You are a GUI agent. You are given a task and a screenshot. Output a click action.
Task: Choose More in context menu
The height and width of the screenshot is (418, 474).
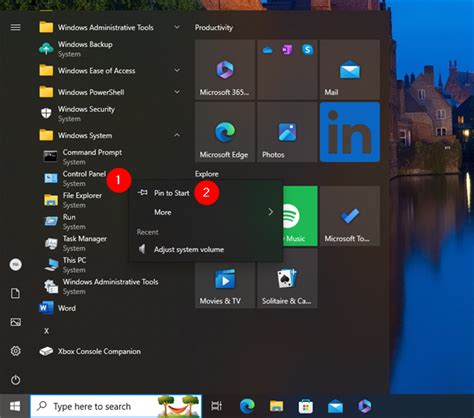click(x=206, y=212)
